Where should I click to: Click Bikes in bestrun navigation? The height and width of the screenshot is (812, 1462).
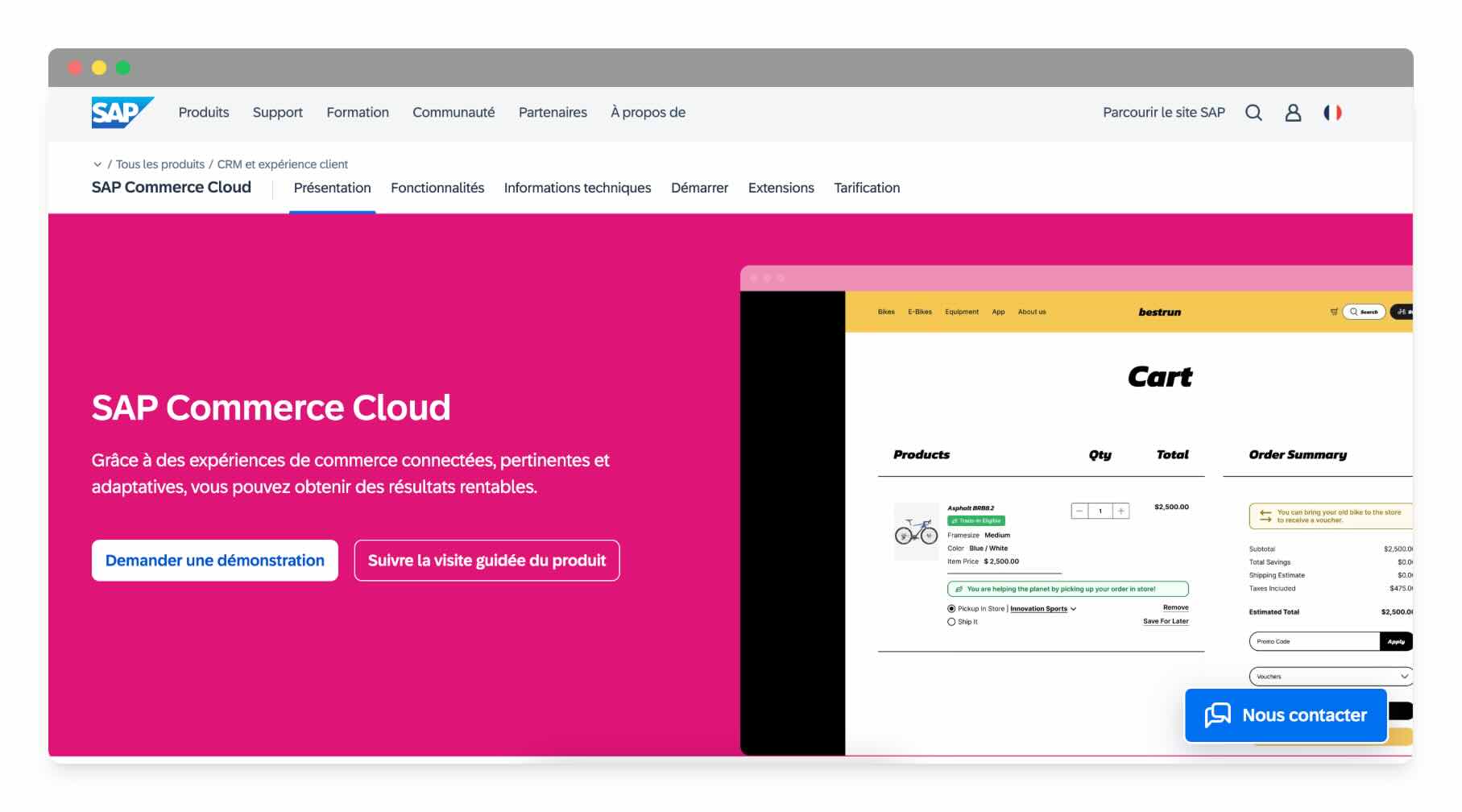point(886,312)
